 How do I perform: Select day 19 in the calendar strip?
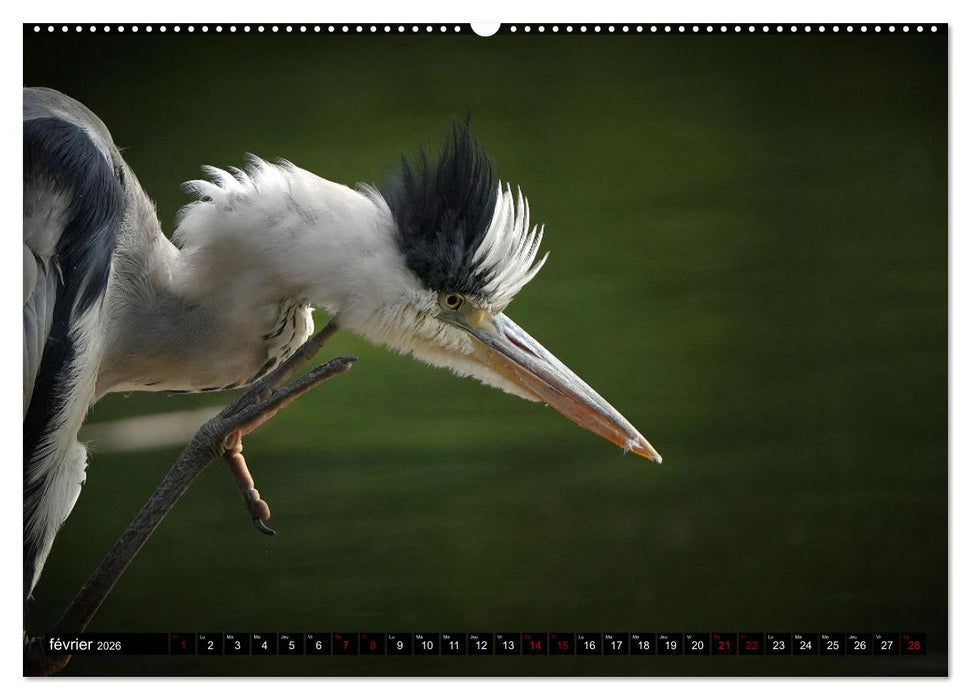pos(670,645)
